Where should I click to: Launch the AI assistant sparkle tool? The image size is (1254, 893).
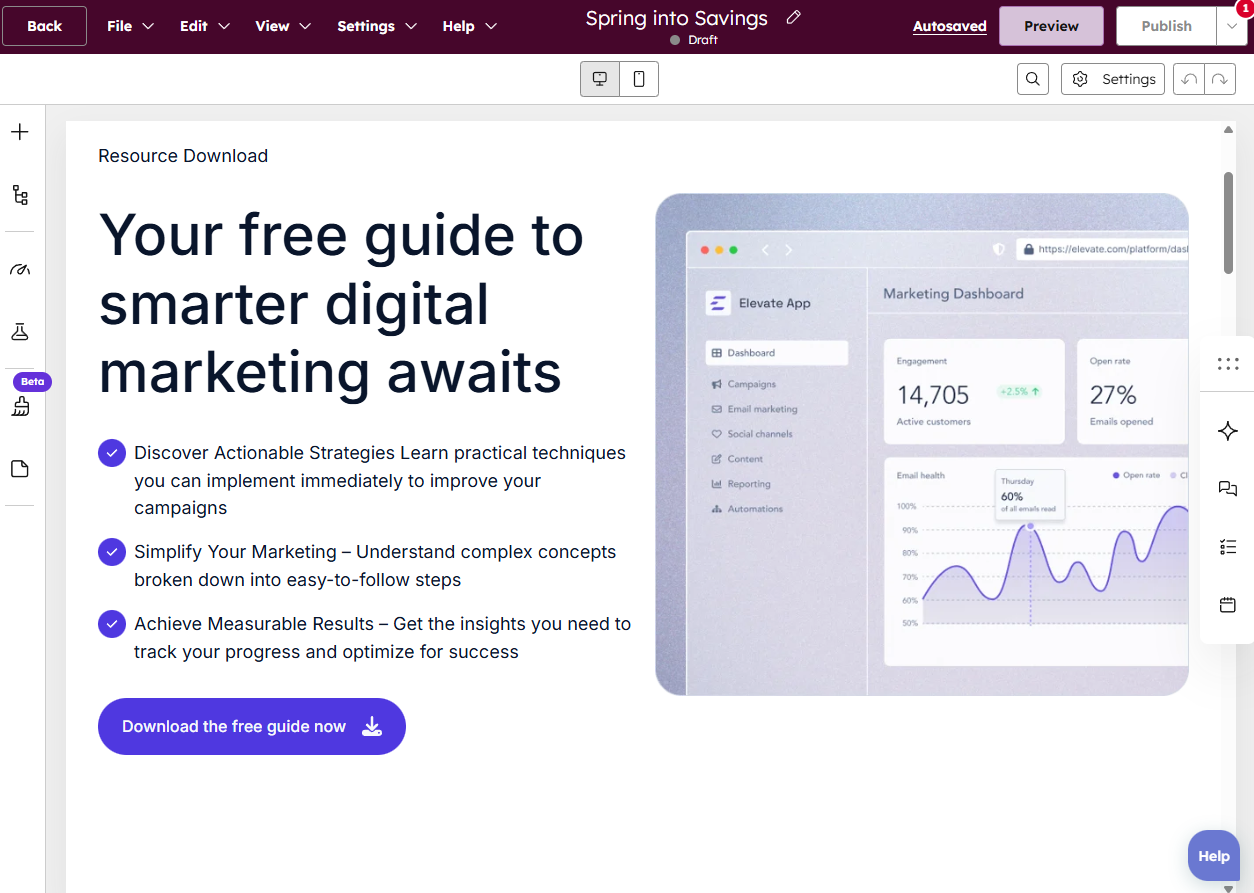tap(1228, 431)
